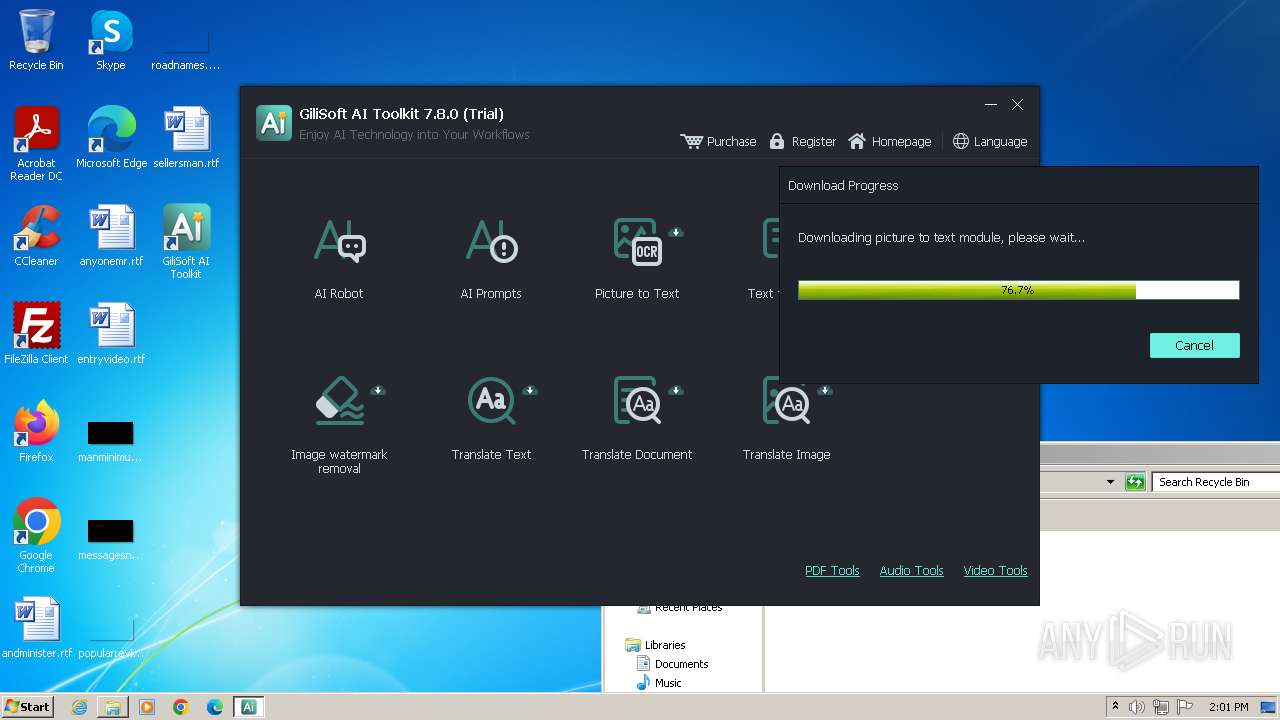Open Google Chrome desktop shortcut
1280x720 pixels.
pos(36,536)
